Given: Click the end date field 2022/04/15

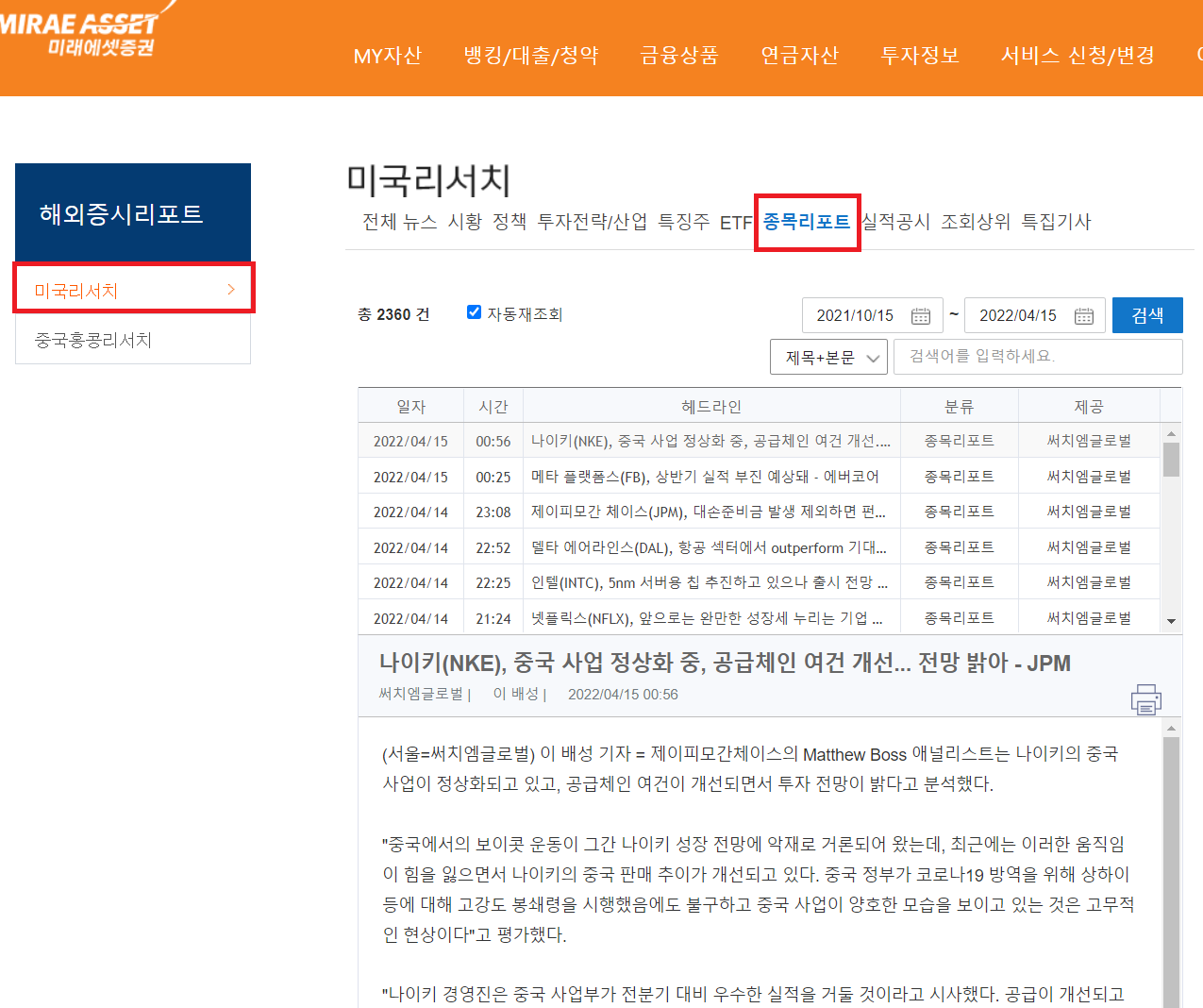Looking at the screenshot, I should point(1035,315).
